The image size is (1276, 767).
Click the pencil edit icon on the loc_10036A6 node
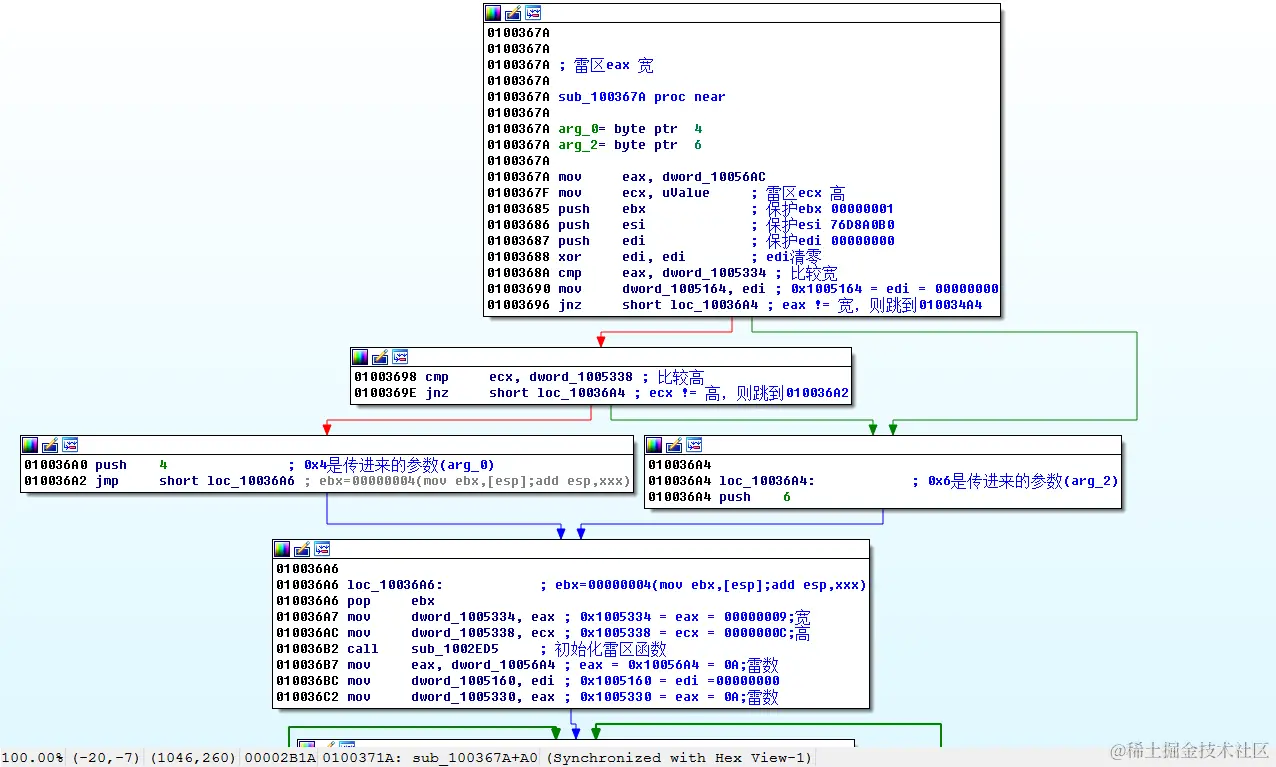click(x=302, y=549)
